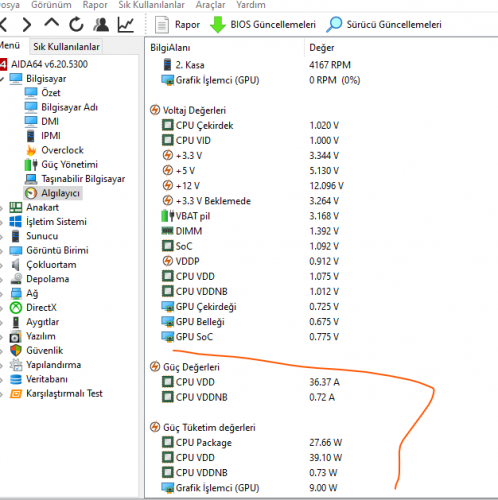Open the user silhouette toolbar icon
The image size is (498, 500).
(x=101, y=24)
